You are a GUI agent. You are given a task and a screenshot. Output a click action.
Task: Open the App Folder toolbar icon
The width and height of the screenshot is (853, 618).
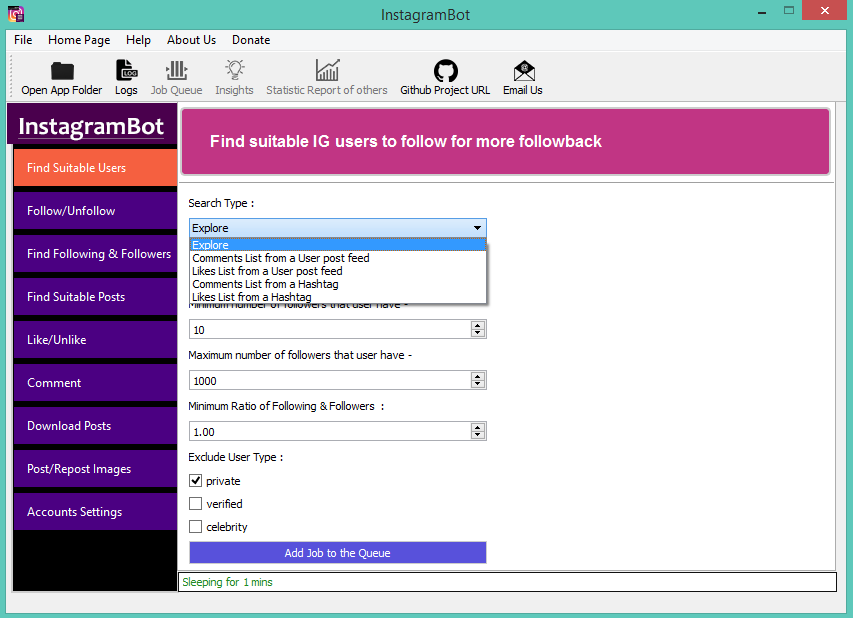[x=62, y=71]
